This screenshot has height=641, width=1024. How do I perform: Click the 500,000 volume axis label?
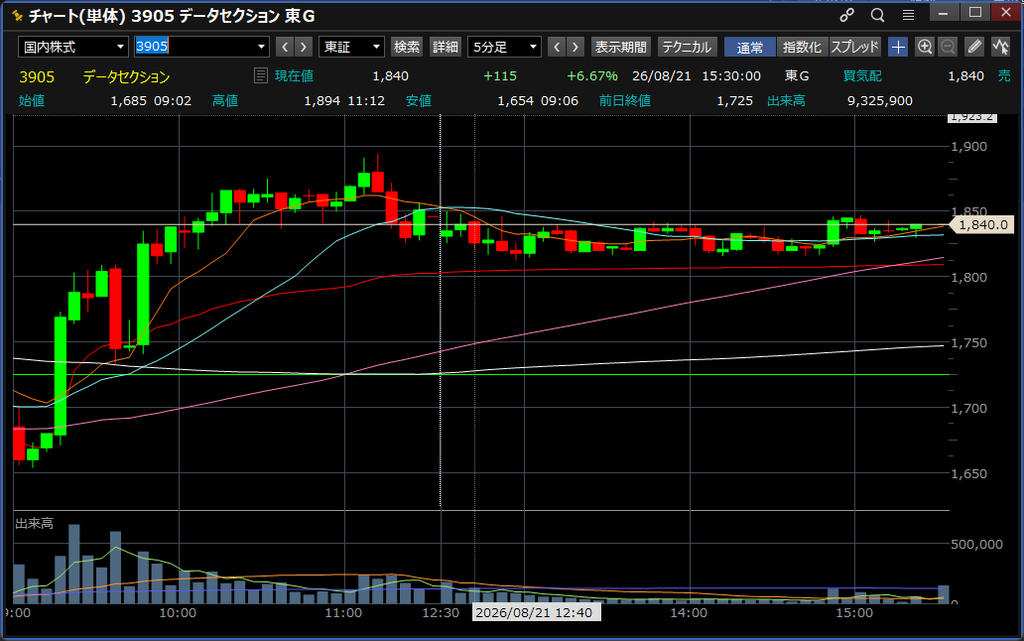coord(977,544)
